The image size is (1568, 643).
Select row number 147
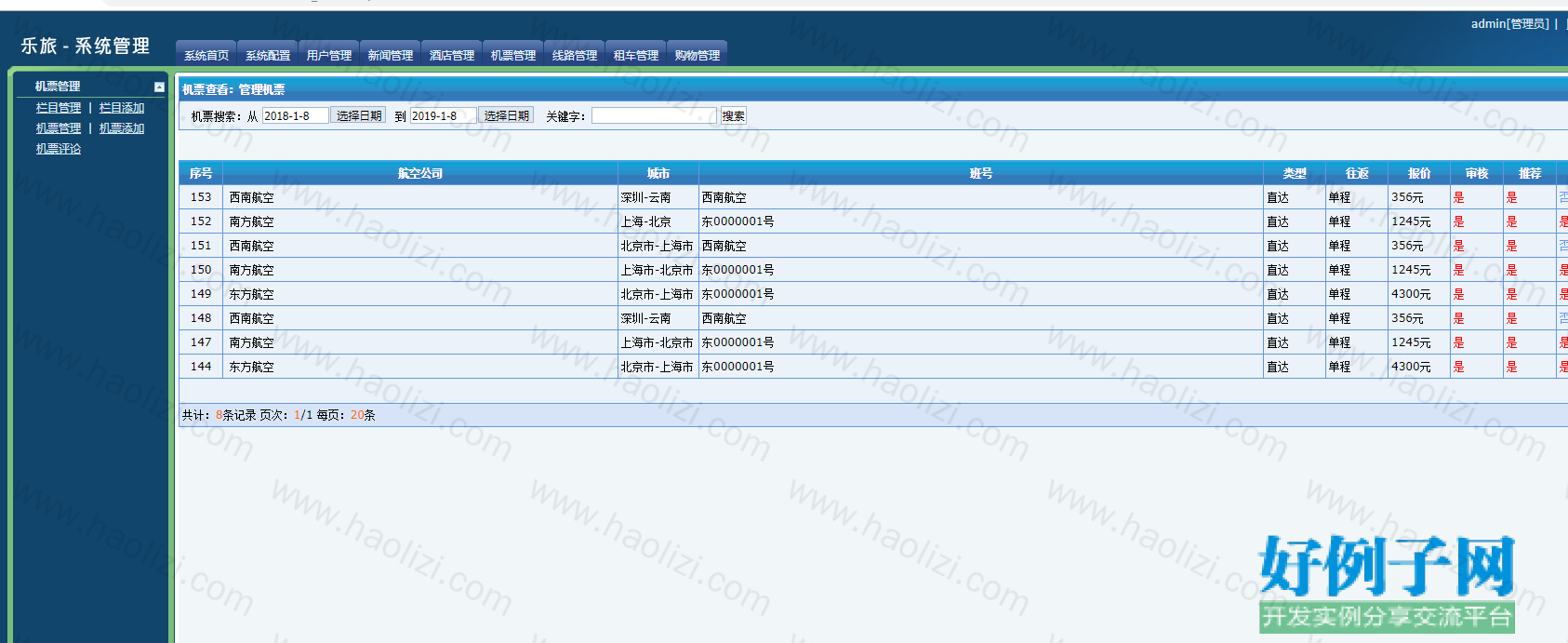tap(201, 342)
